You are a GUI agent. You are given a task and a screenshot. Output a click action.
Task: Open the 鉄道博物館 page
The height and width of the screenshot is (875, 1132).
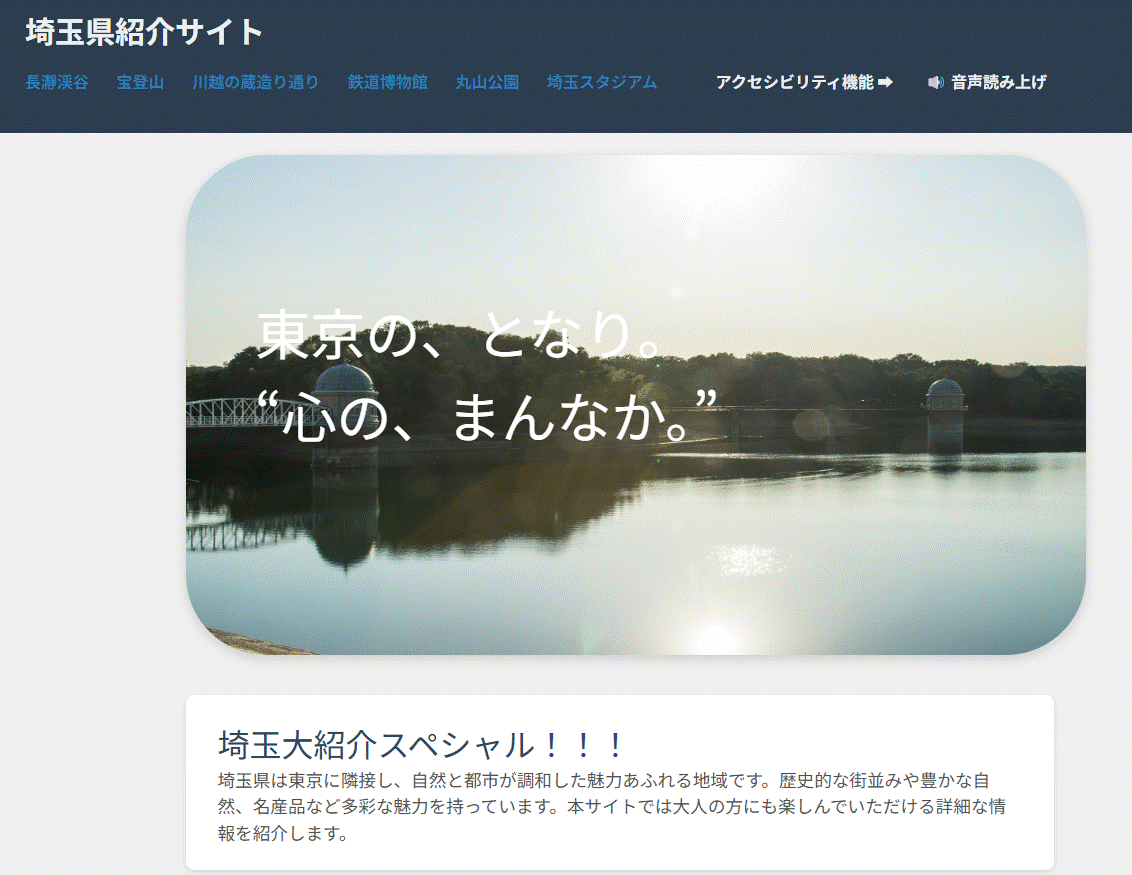pyautogui.click(x=388, y=83)
